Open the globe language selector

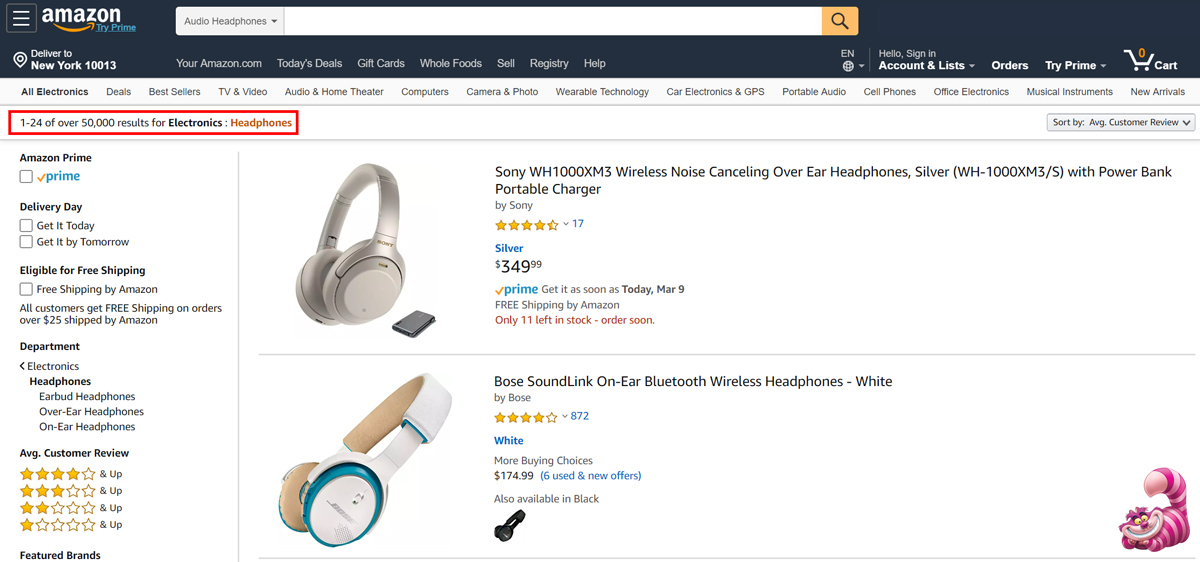coord(848,66)
